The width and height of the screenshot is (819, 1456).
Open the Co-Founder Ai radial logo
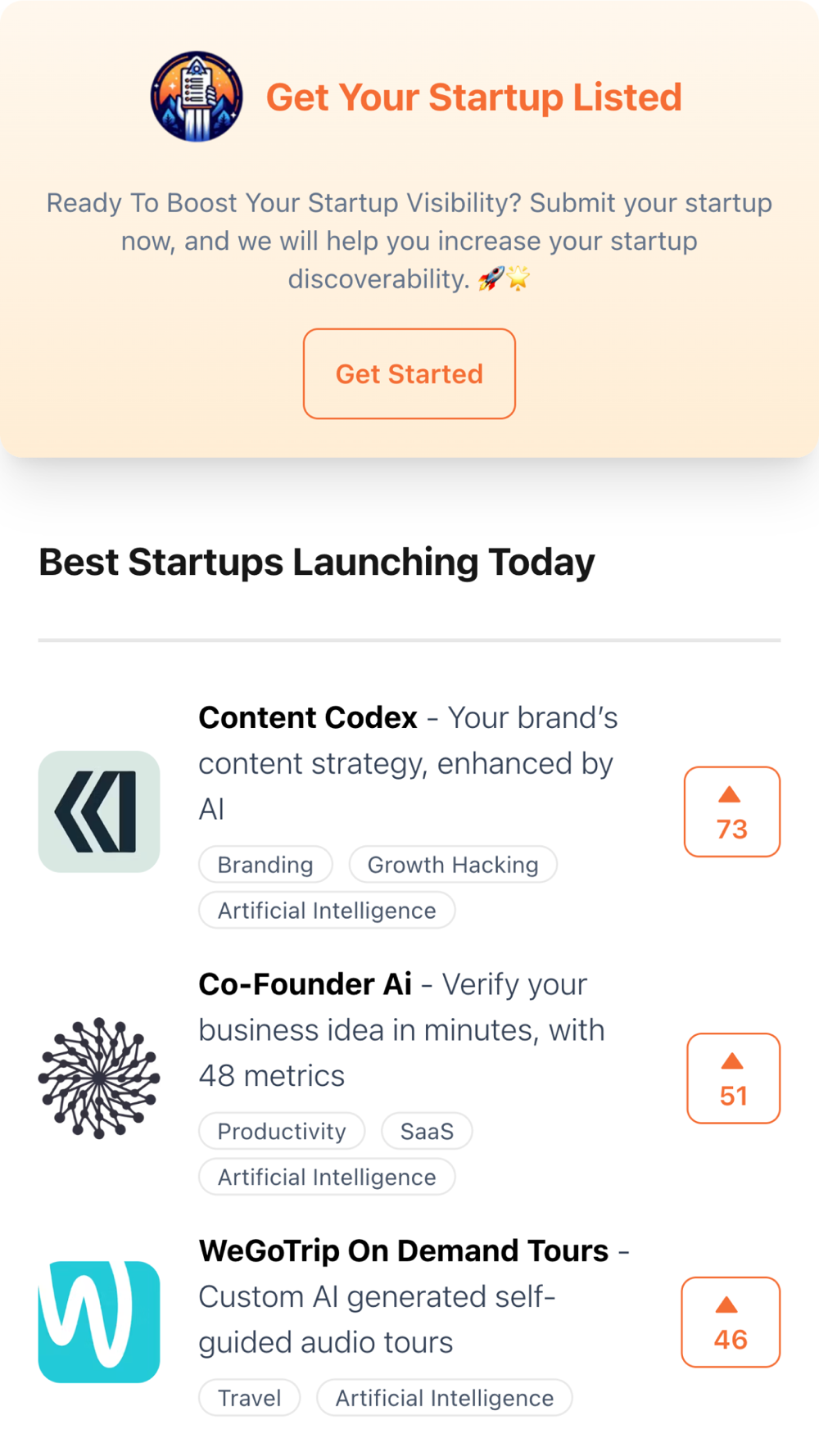click(99, 1078)
